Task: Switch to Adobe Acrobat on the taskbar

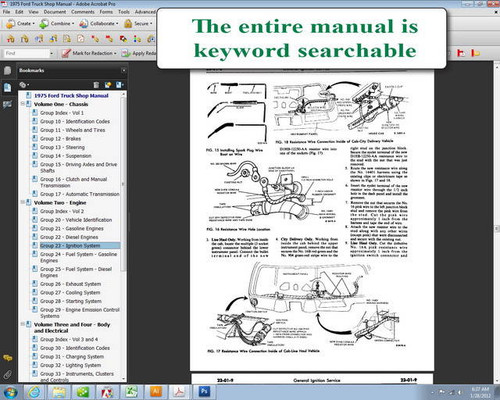Action: pos(179,392)
